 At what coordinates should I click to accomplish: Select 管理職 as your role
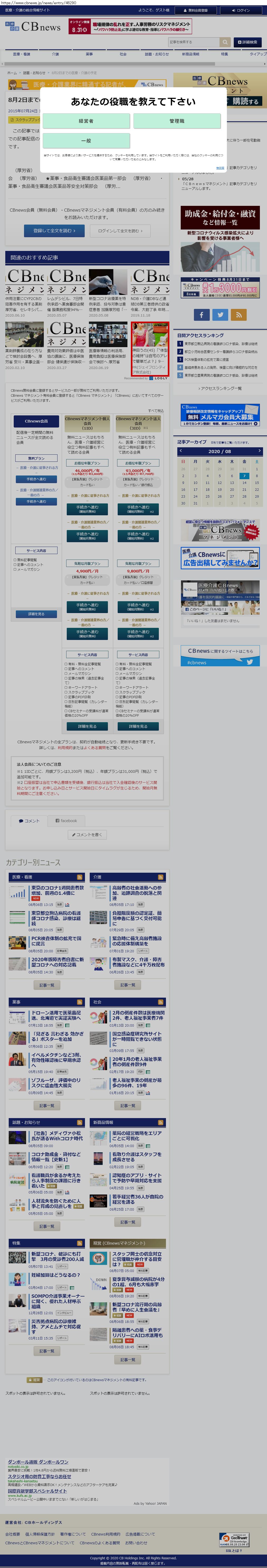coord(177,121)
